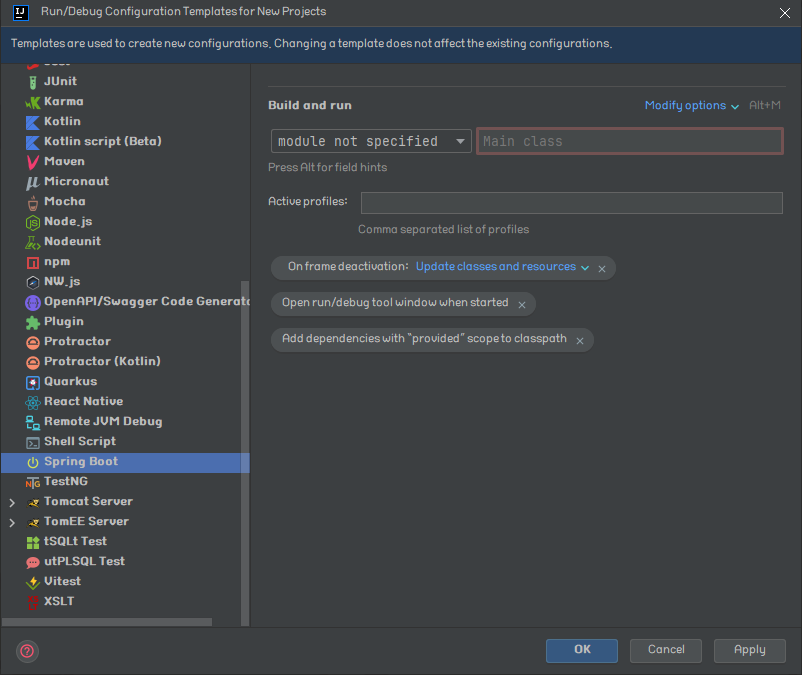Click the Karma icon
The image size is (802, 675).
coord(33,102)
